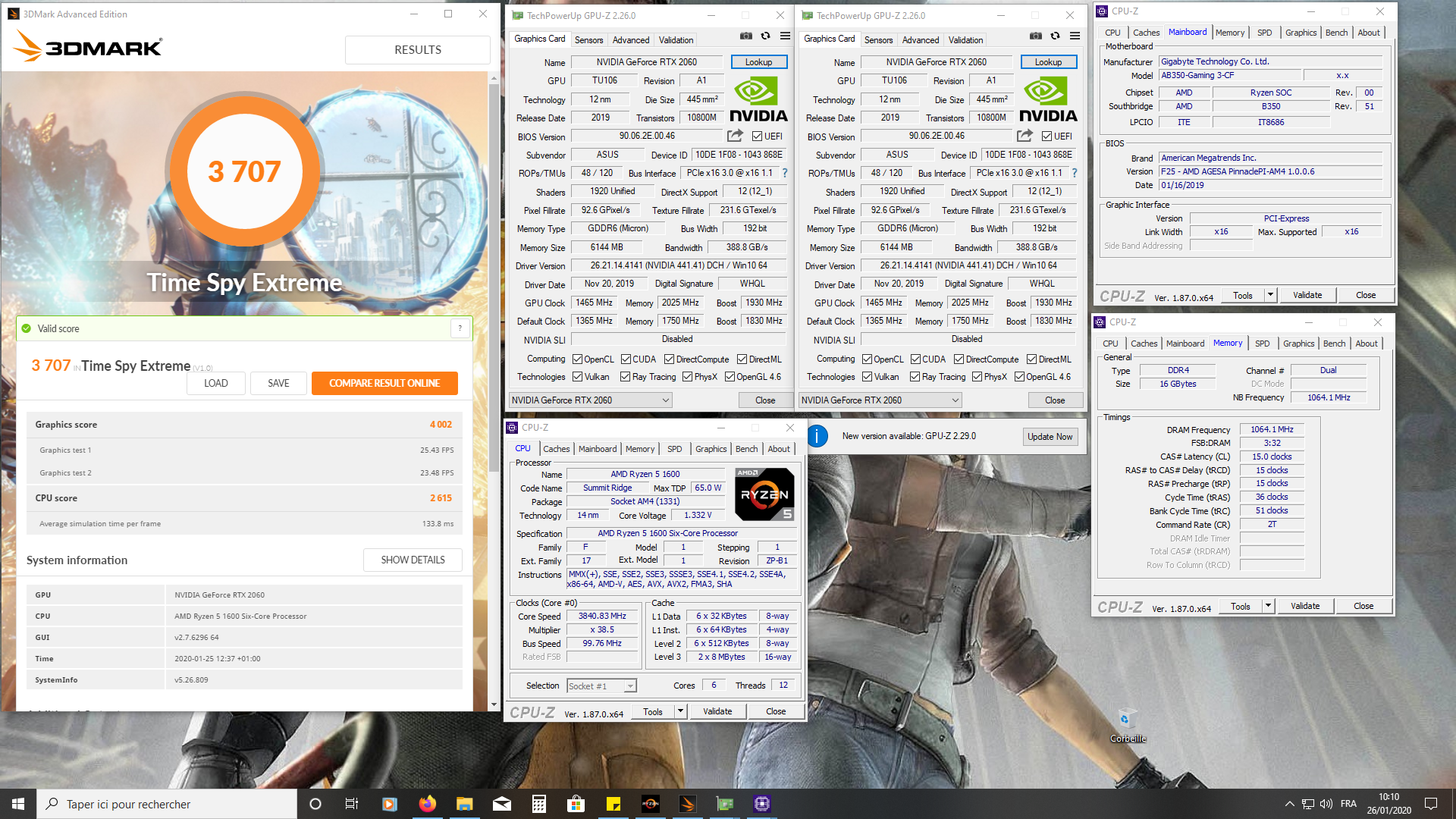Launch Firefox from the taskbar

[427, 804]
